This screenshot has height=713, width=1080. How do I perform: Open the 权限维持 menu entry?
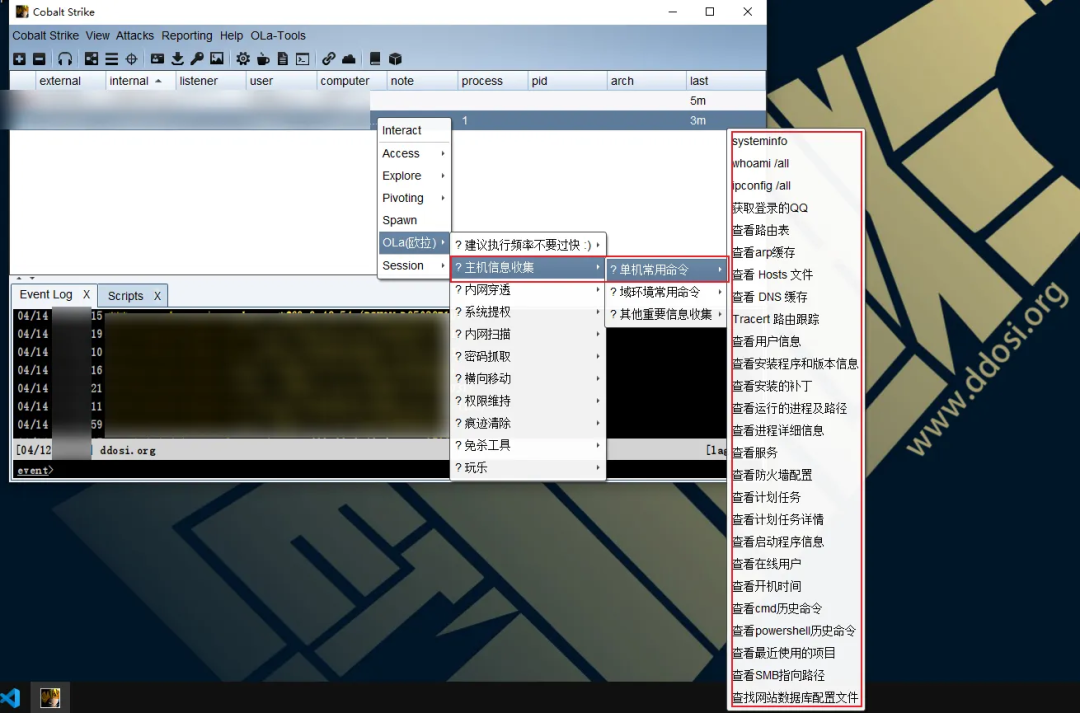click(528, 401)
